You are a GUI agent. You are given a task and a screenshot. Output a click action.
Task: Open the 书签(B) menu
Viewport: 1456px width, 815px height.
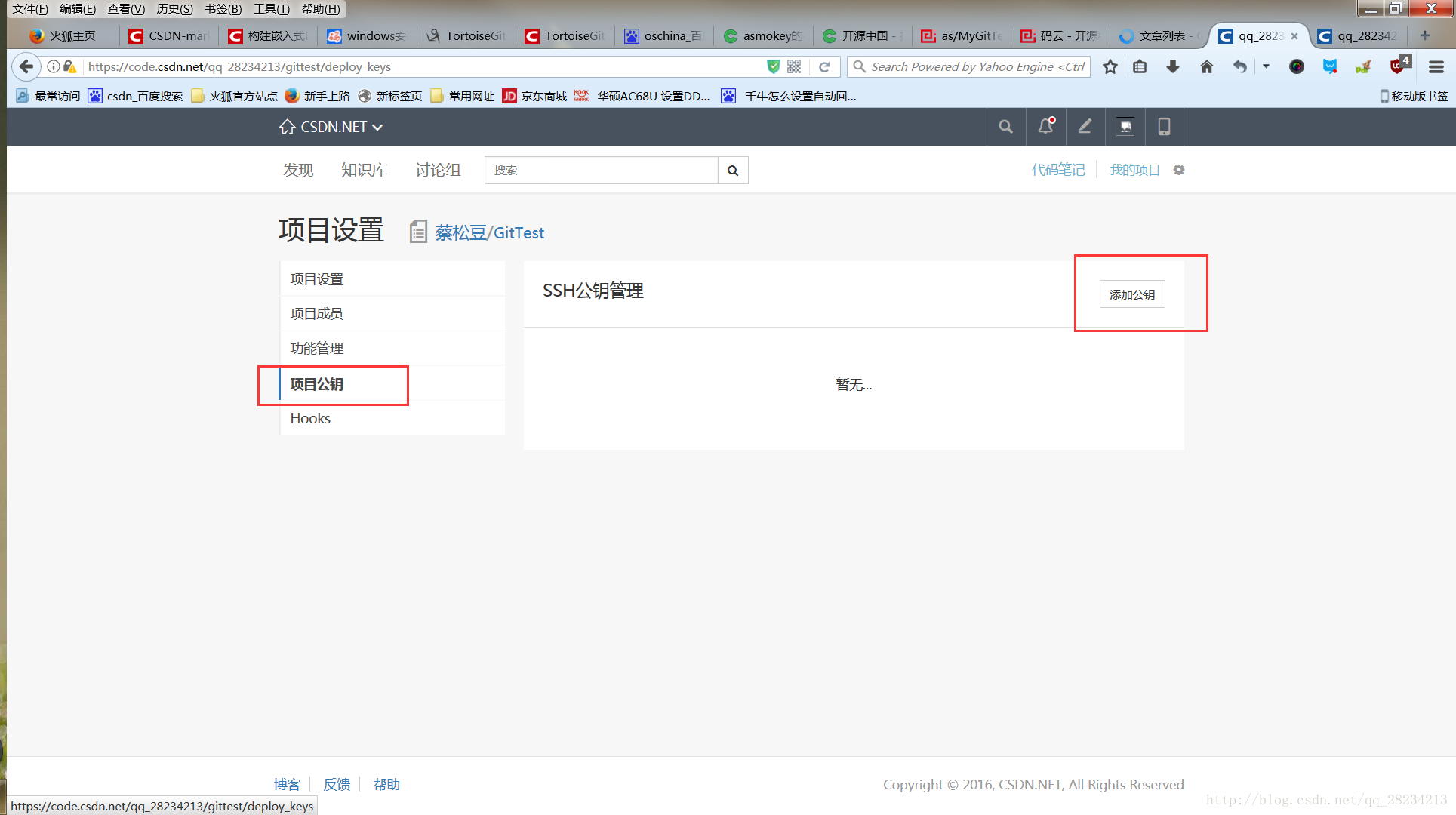click(223, 9)
